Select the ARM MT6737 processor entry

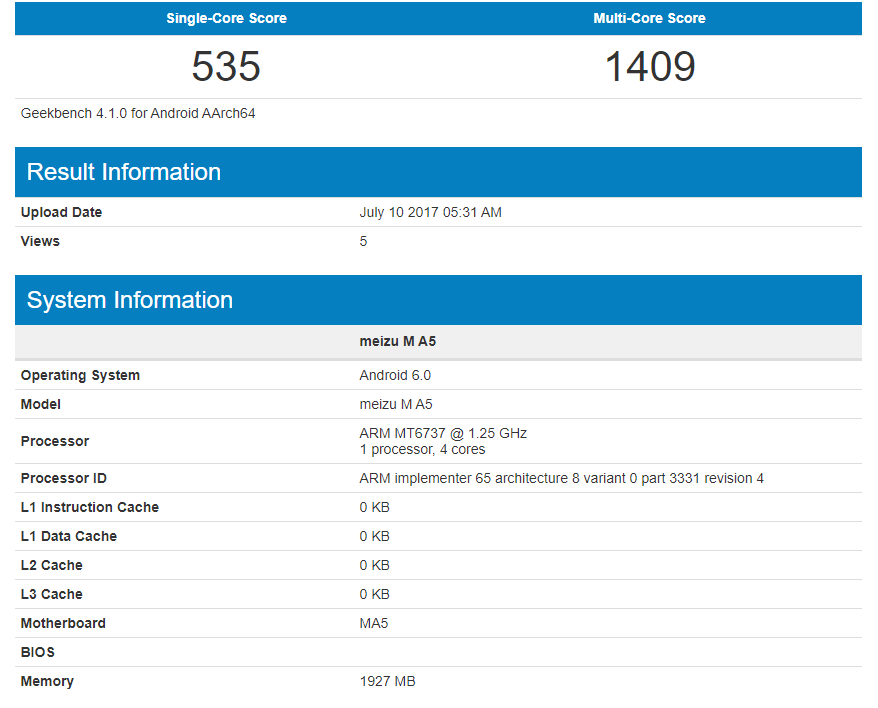(x=444, y=433)
